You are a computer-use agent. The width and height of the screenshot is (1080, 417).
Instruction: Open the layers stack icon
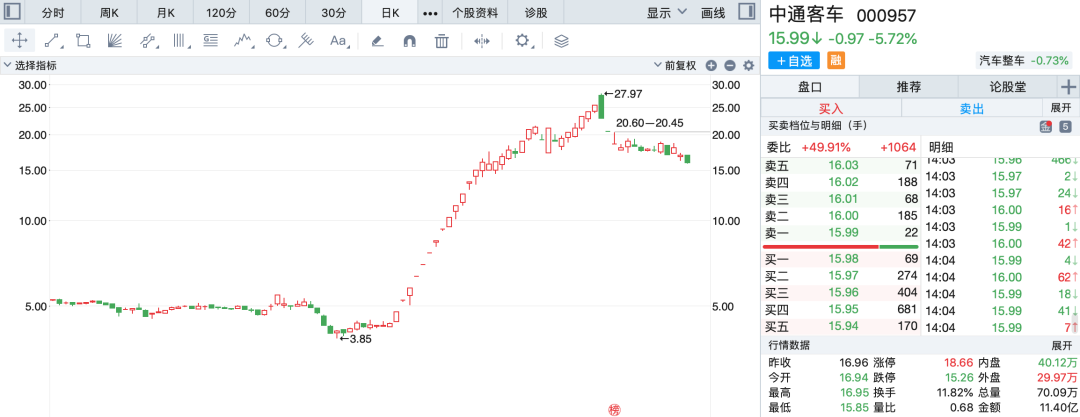click(x=561, y=41)
